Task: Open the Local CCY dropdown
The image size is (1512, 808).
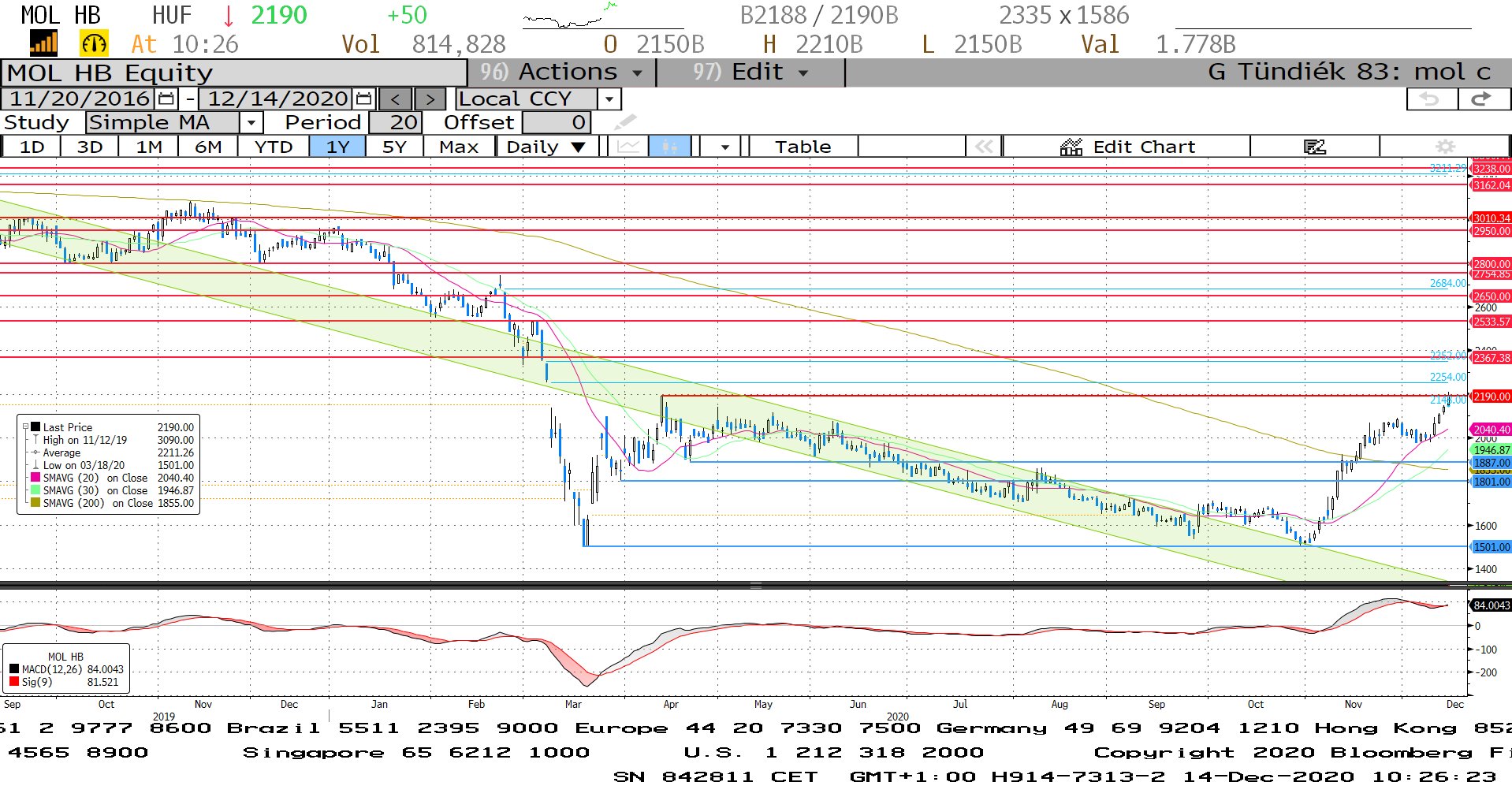Action: [x=609, y=99]
